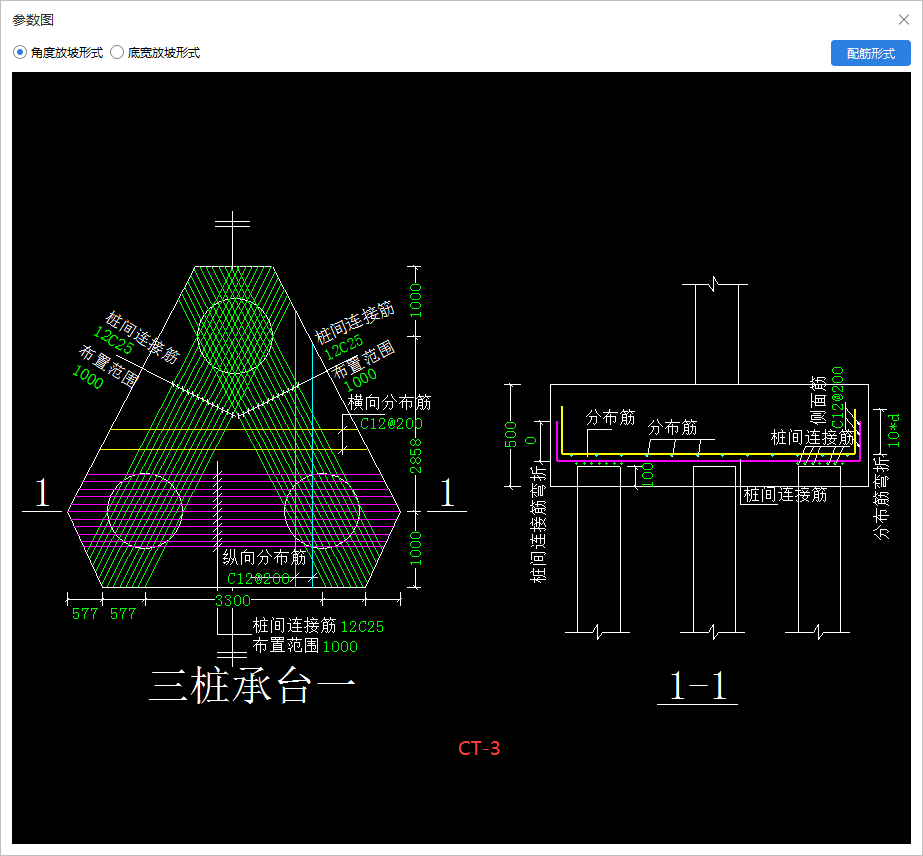
Task: Open the 配筋形式 button
Action: [x=871, y=53]
